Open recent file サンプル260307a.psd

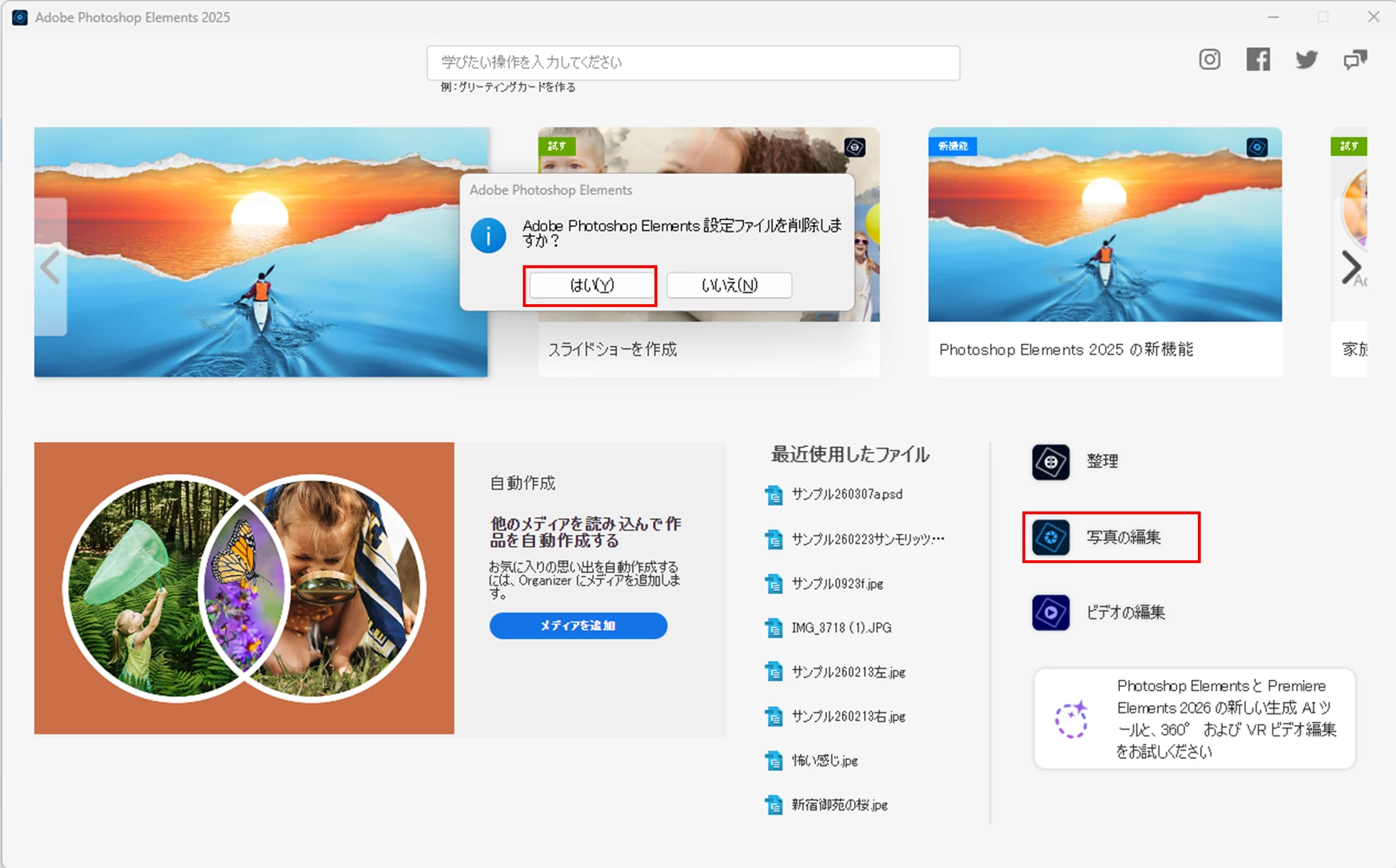click(846, 494)
